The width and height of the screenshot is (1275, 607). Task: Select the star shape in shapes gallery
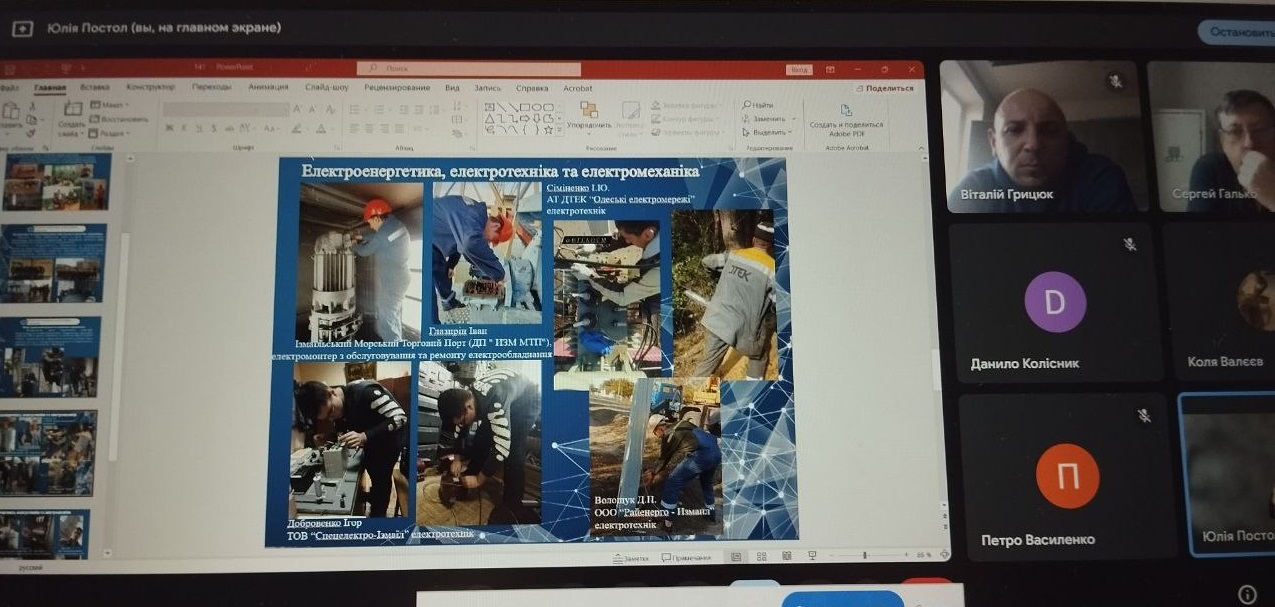click(x=550, y=128)
